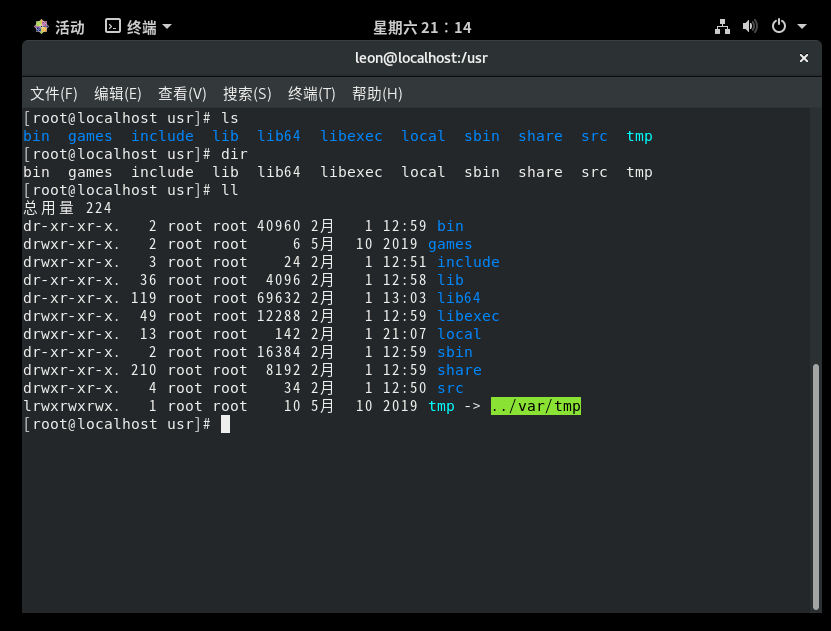Image resolution: width=831 pixels, height=631 pixels.
Task: Click blue 'games' in ls output
Action: tap(90, 137)
